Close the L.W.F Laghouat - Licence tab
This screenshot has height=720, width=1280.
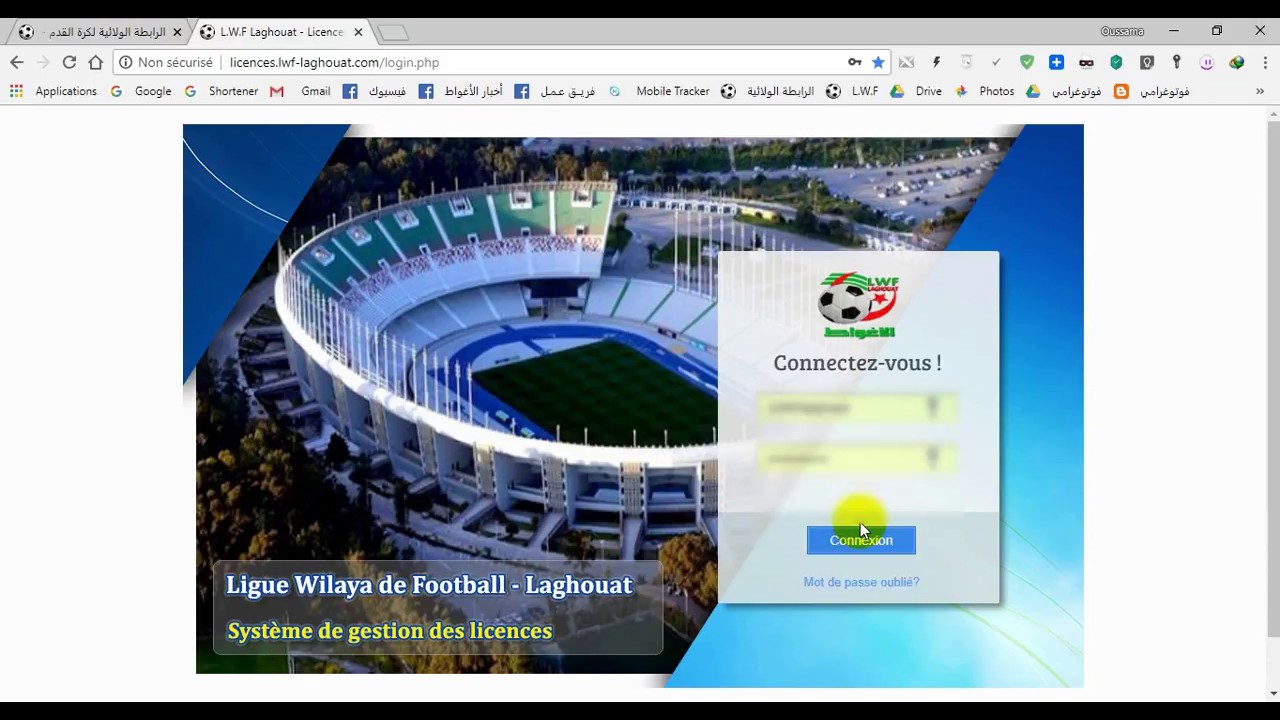point(358,32)
